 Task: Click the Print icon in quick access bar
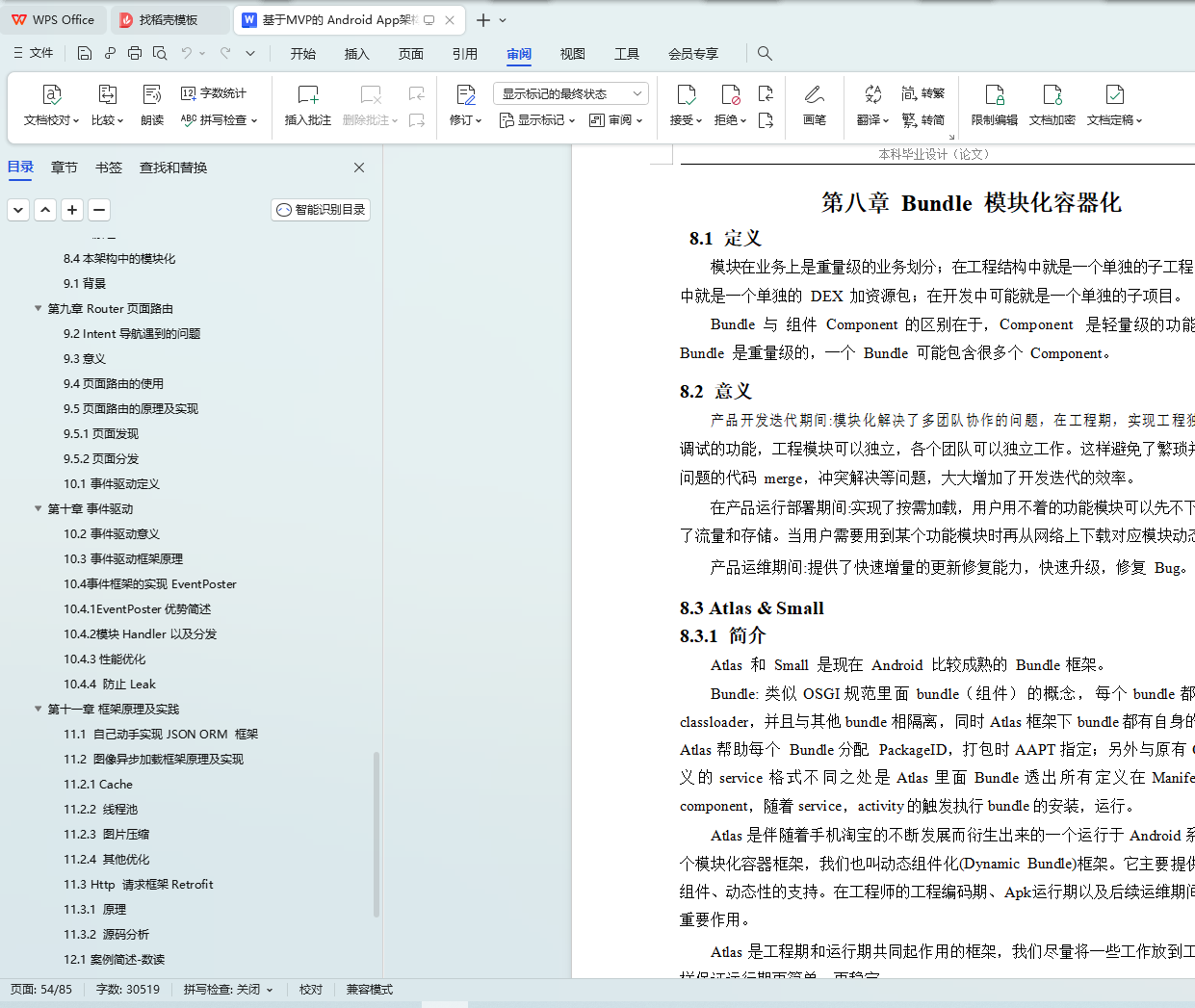tap(135, 53)
